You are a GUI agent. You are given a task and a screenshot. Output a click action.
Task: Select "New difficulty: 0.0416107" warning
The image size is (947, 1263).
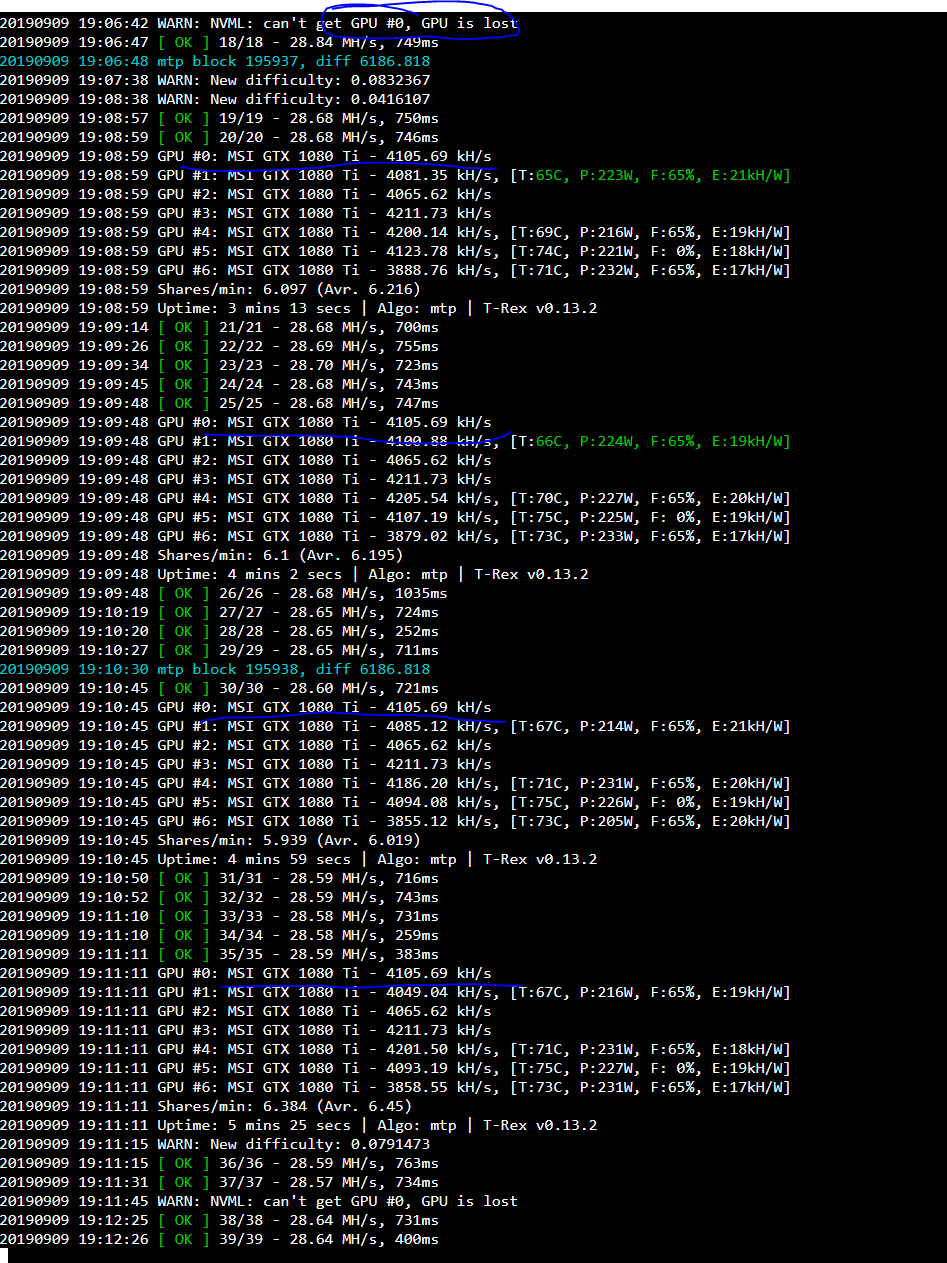[x=215, y=99]
